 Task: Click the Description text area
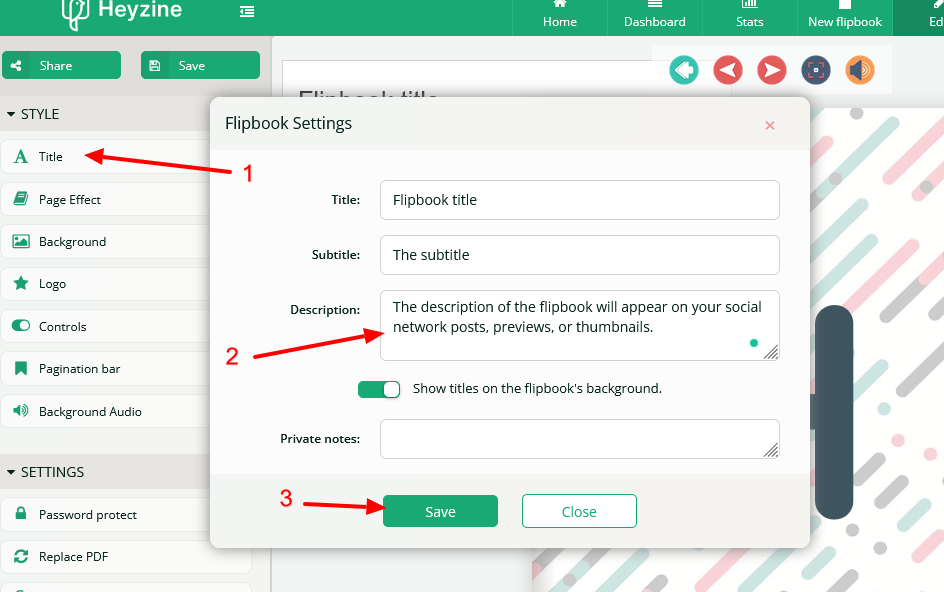580,325
